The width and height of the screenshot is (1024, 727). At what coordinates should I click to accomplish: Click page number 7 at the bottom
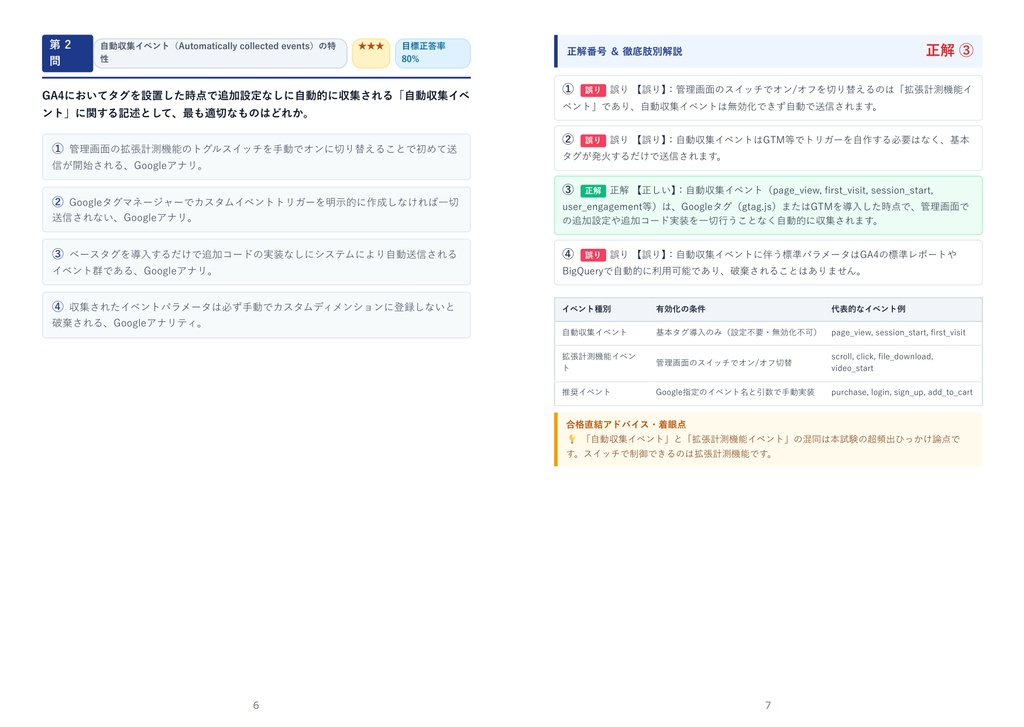point(768,705)
